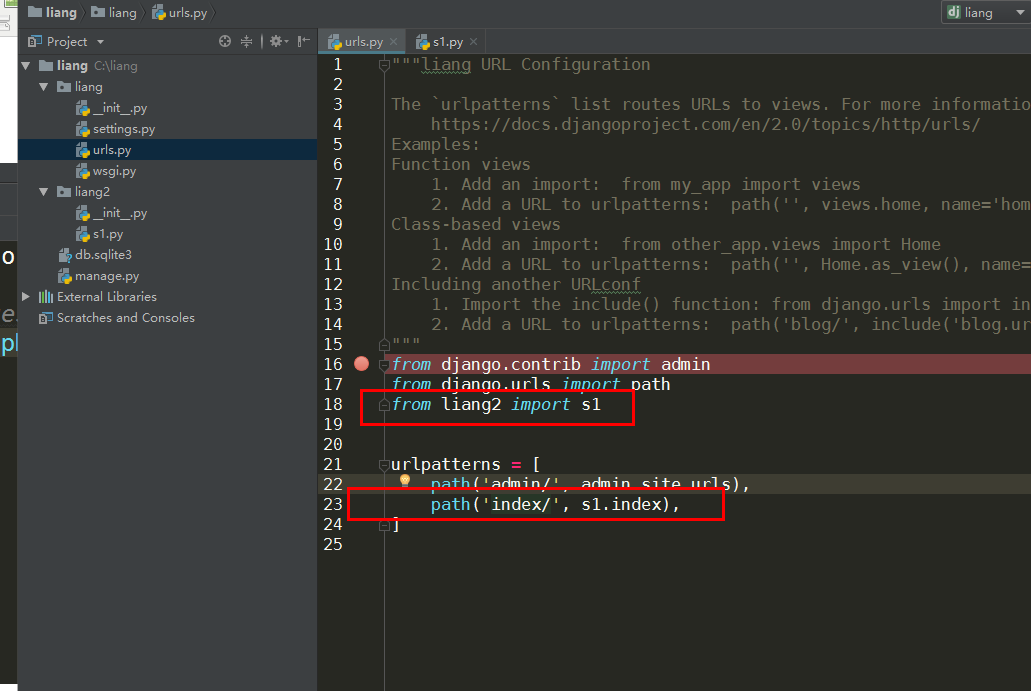This screenshot has width=1031, height=691.
Task: Click the urls.py breadcrumb in navigation bar
Action: click(180, 12)
